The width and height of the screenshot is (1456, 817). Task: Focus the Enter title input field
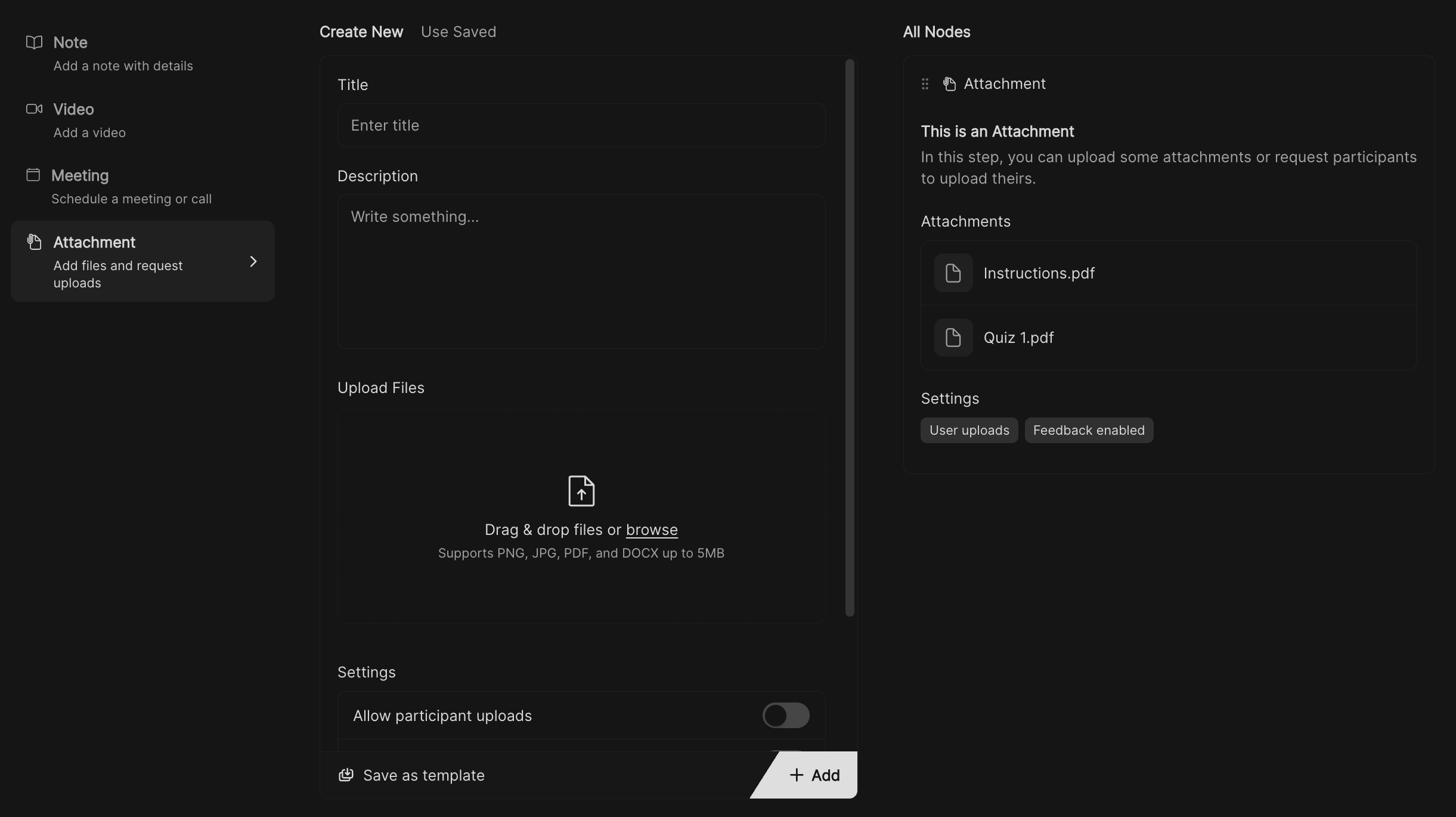coord(581,125)
